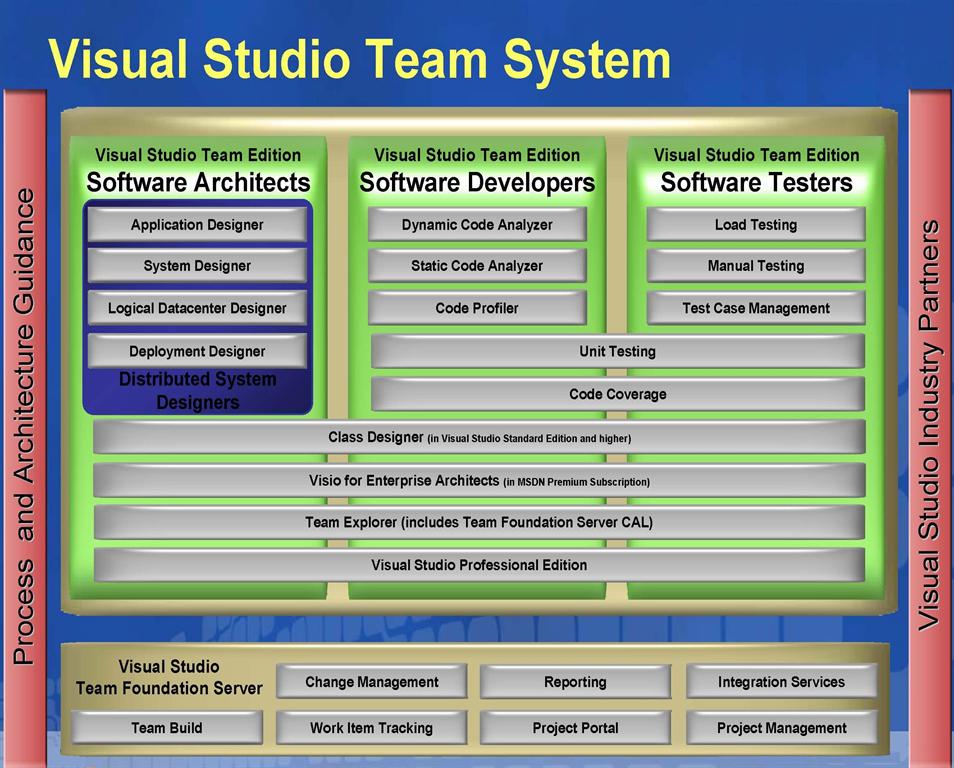Viewport: 954px width, 768px height.
Task: Click Visual Studio Team Foundation Server label
Action: tap(169, 677)
